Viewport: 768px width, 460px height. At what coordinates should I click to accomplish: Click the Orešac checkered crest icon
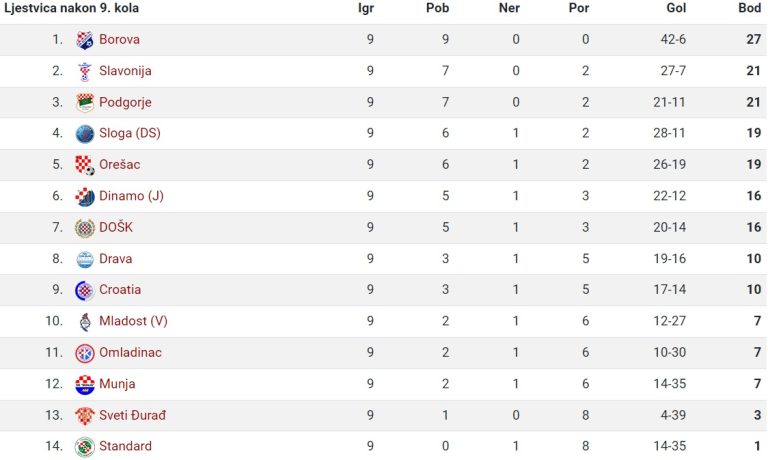tap(85, 165)
